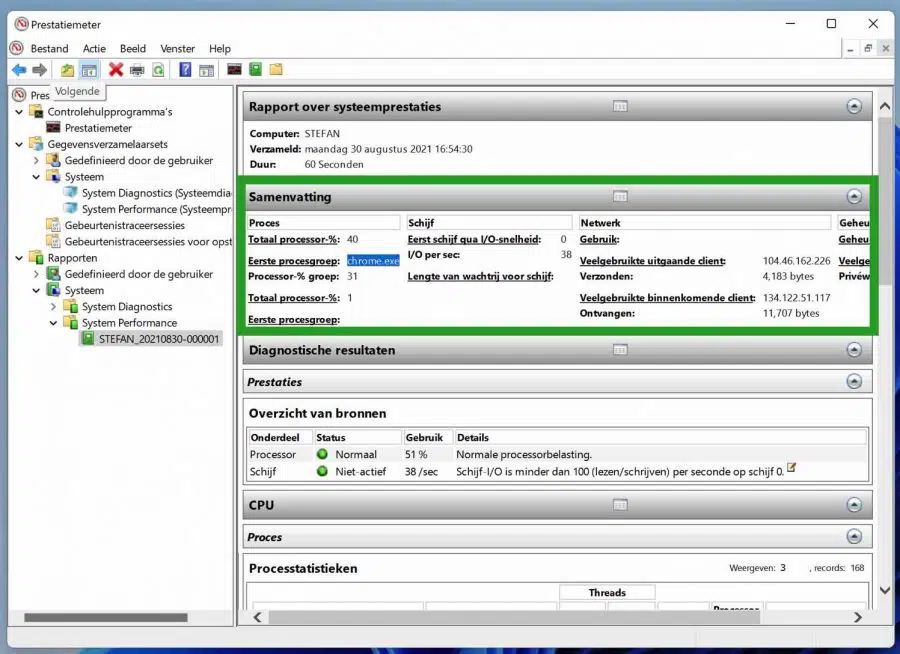This screenshot has height=654, width=900.
Task: Click the green report view toolbar icon
Action: 255,69
